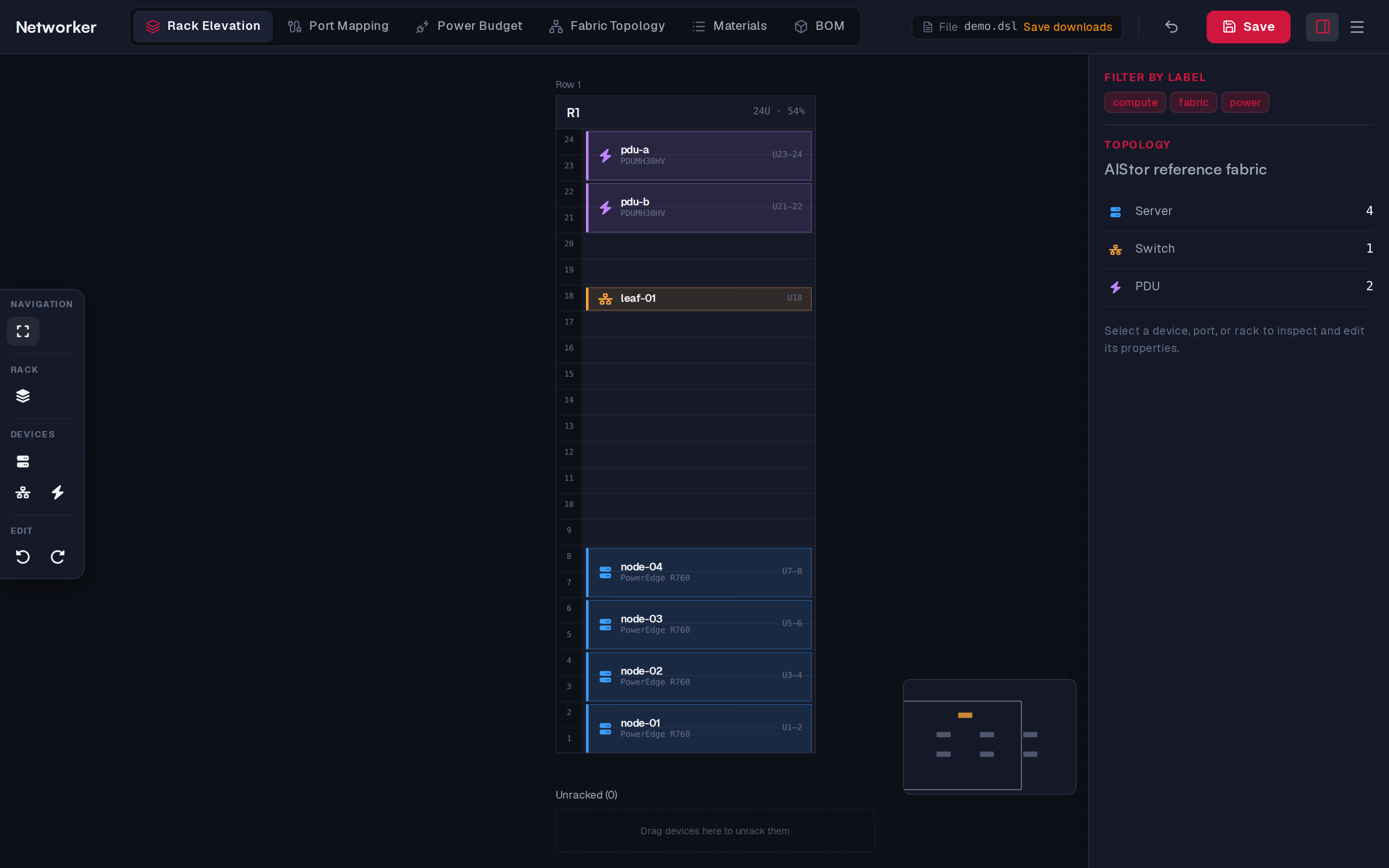Open the hamburger menu
This screenshot has height=868, width=1389.
[x=1357, y=27]
